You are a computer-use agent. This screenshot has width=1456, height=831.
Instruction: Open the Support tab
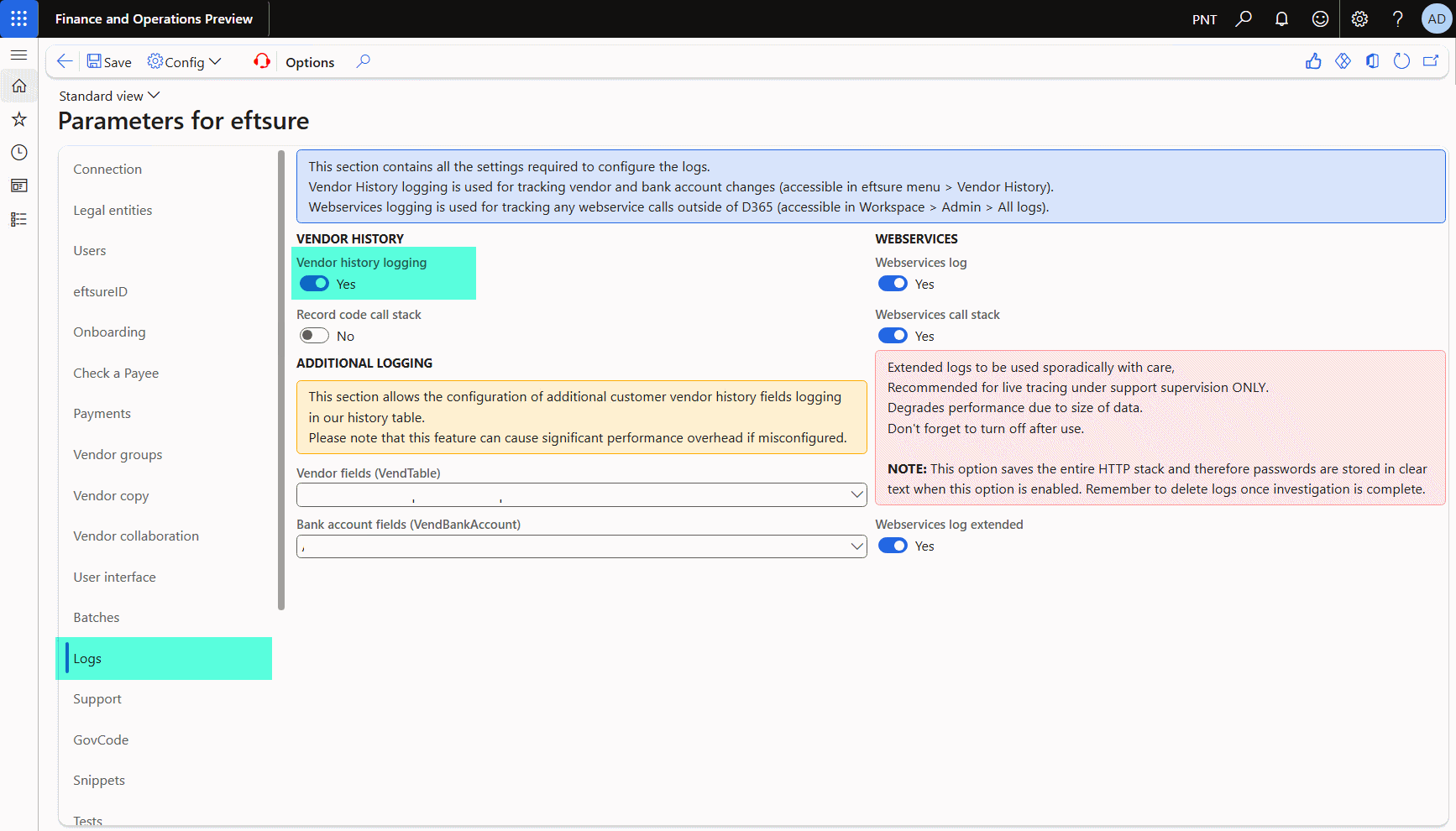tap(97, 698)
